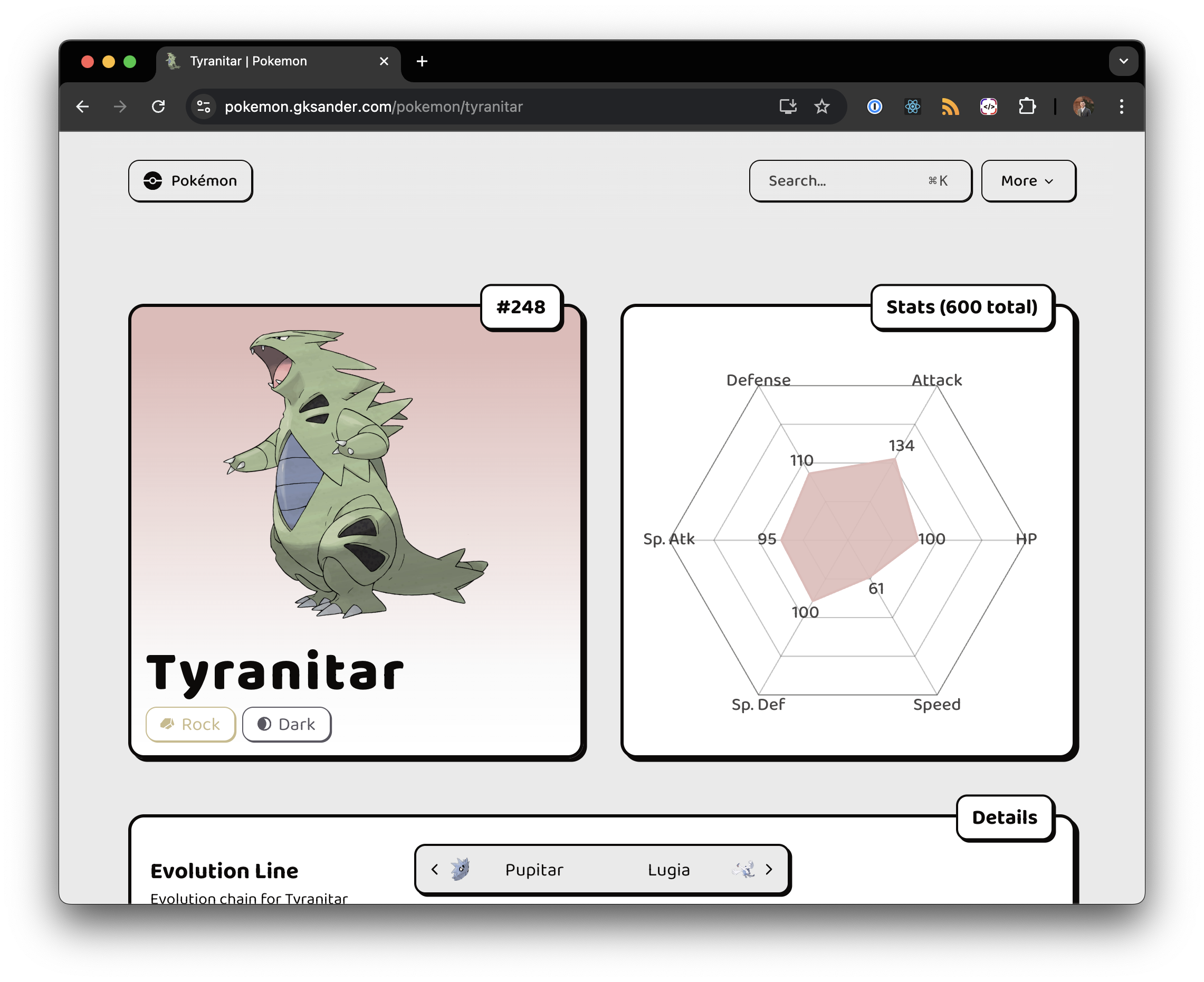Expand the tab search chevron
1204x982 pixels.
[x=1124, y=61]
